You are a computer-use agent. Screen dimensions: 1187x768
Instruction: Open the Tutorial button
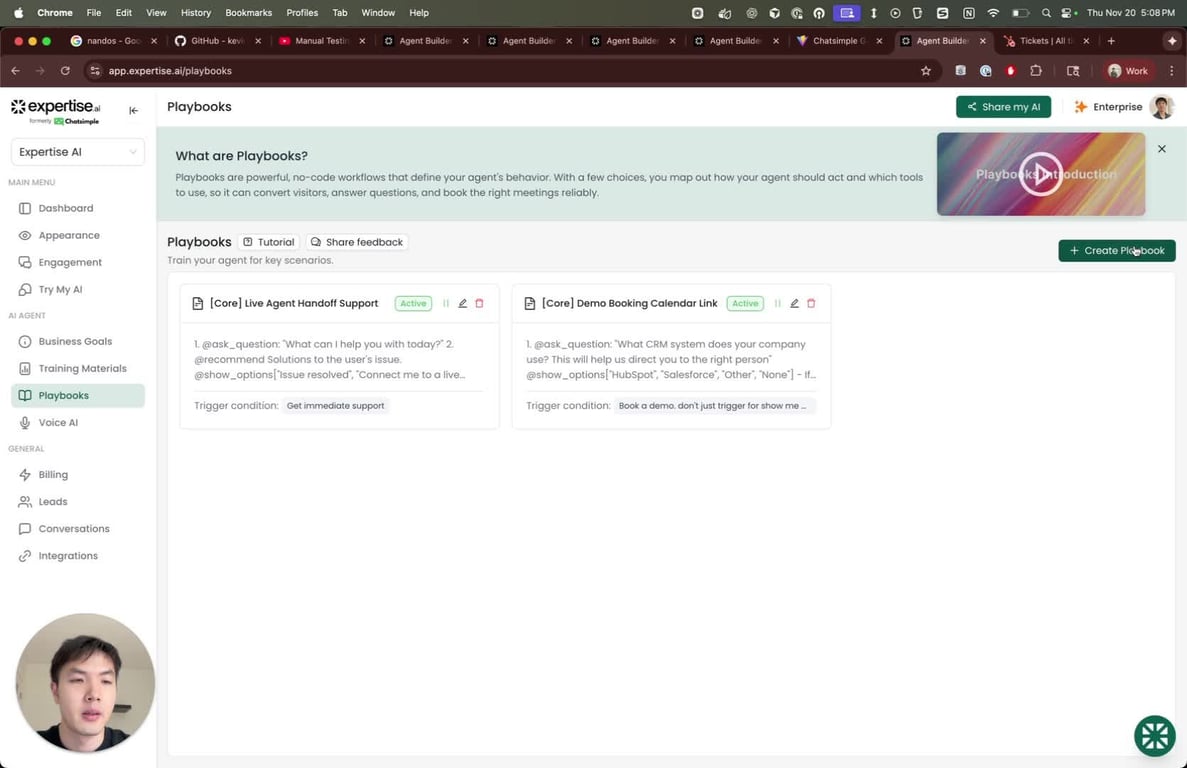coord(269,242)
